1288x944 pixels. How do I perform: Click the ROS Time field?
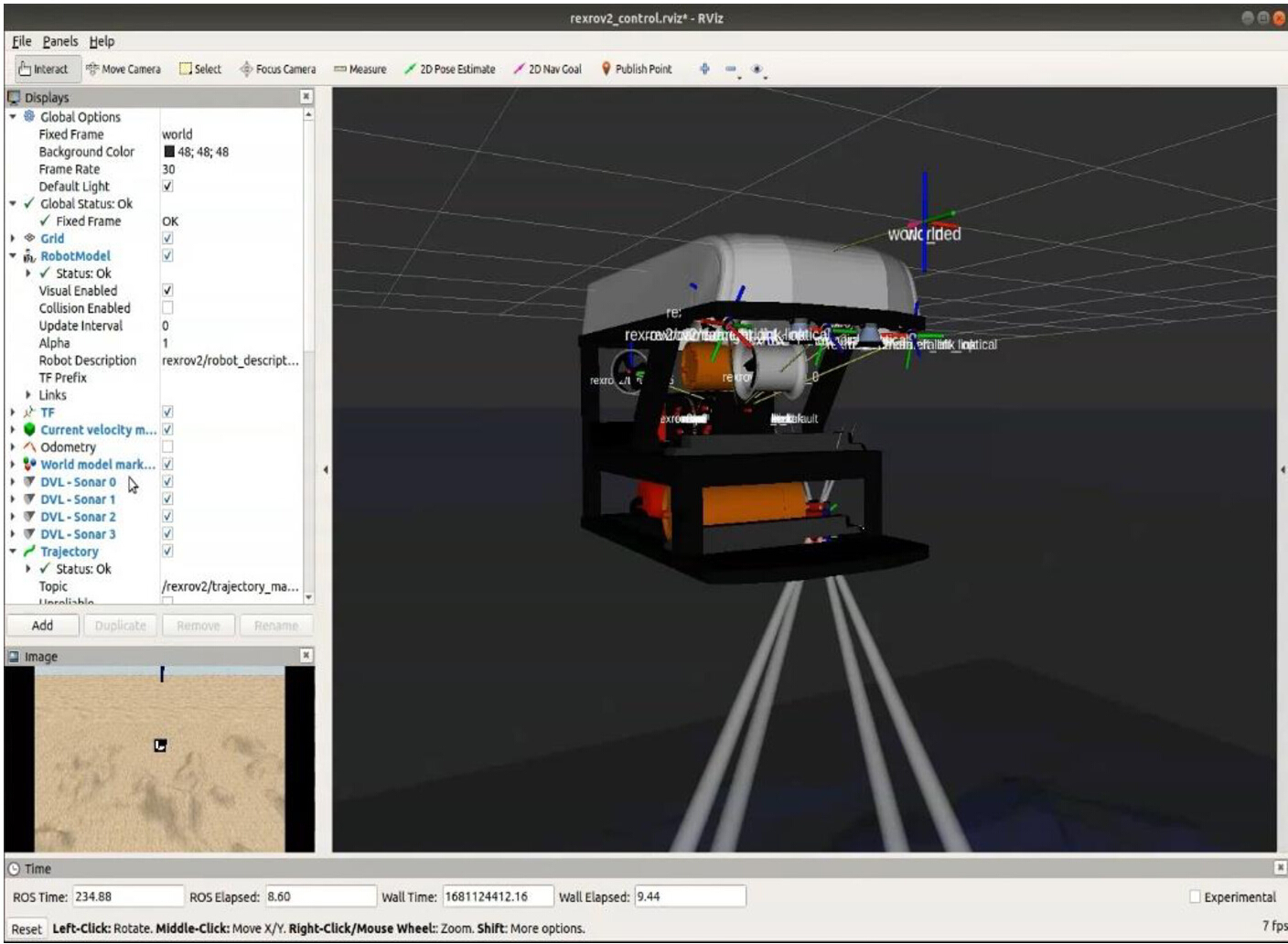127,896
